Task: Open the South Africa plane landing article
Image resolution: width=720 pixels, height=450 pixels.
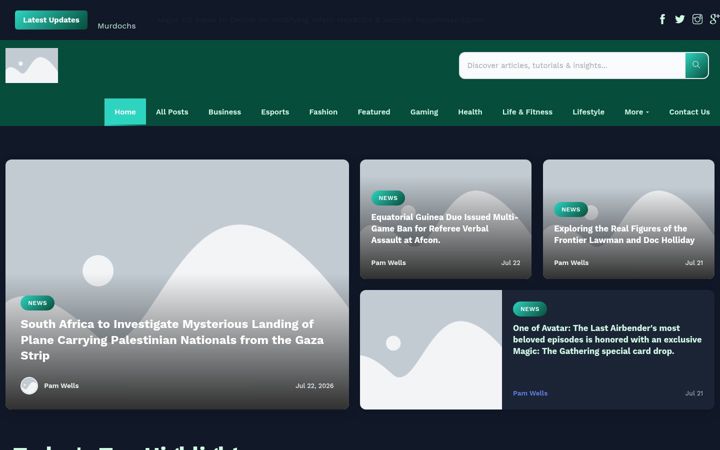Action: tap(172, 340)
